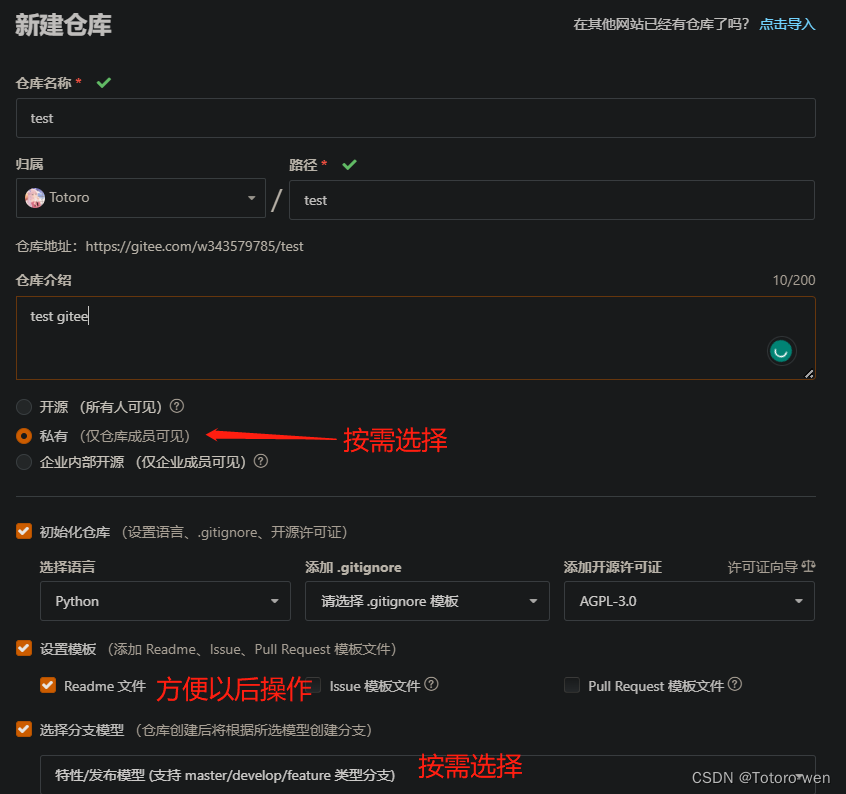The image size is (846, 794).
Task: Click the help icon next to 开源 option
Action: pyautogui.click(x=176, y=406)
